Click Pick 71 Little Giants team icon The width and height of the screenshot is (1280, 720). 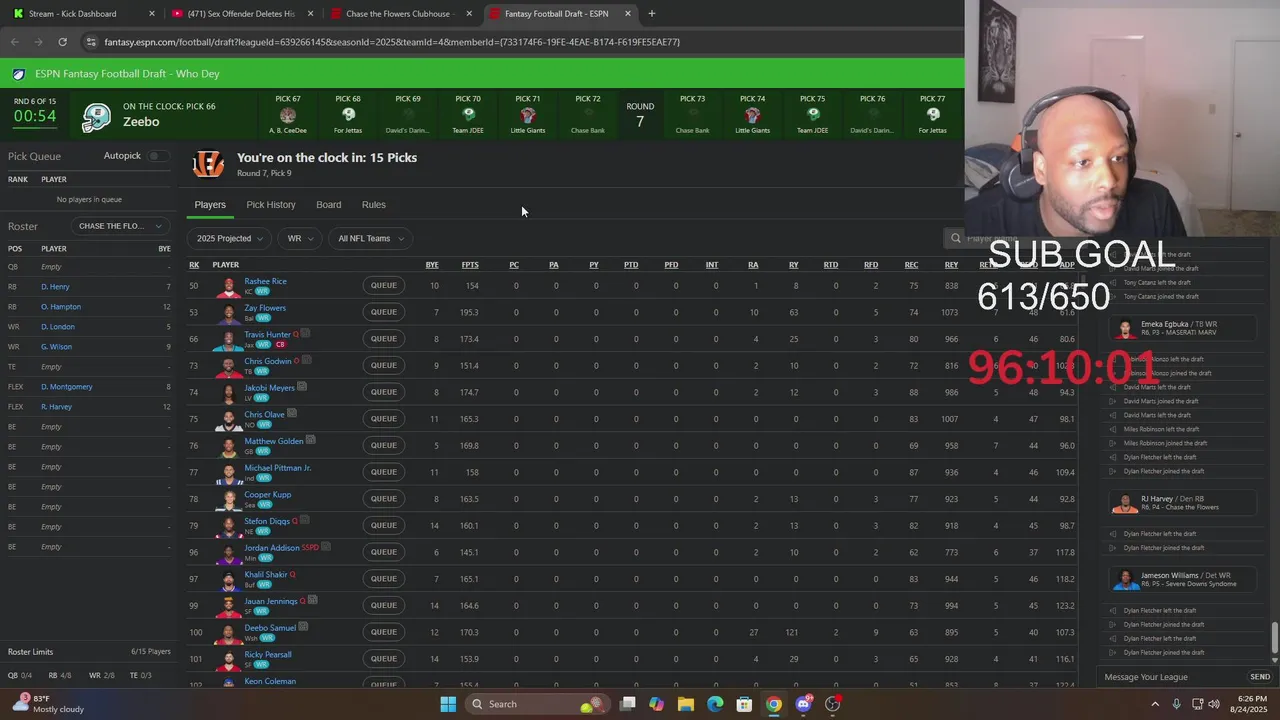coord(528,115)
